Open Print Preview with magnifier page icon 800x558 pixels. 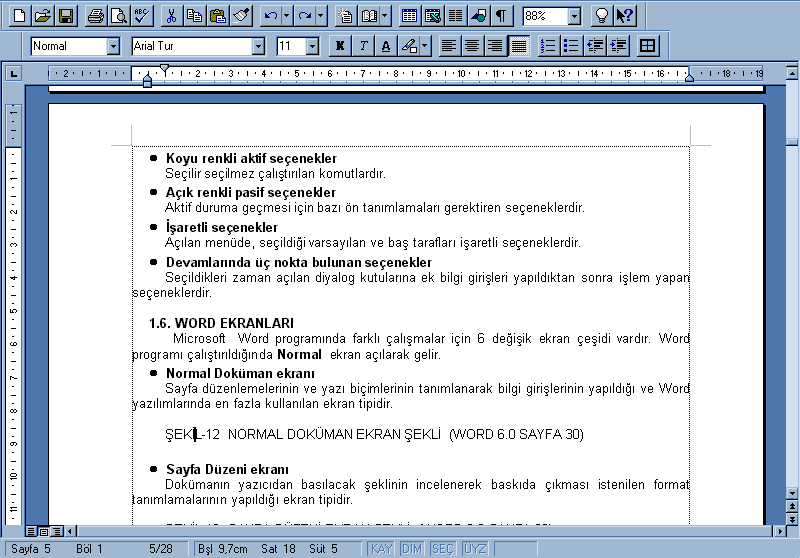[119, 16]
